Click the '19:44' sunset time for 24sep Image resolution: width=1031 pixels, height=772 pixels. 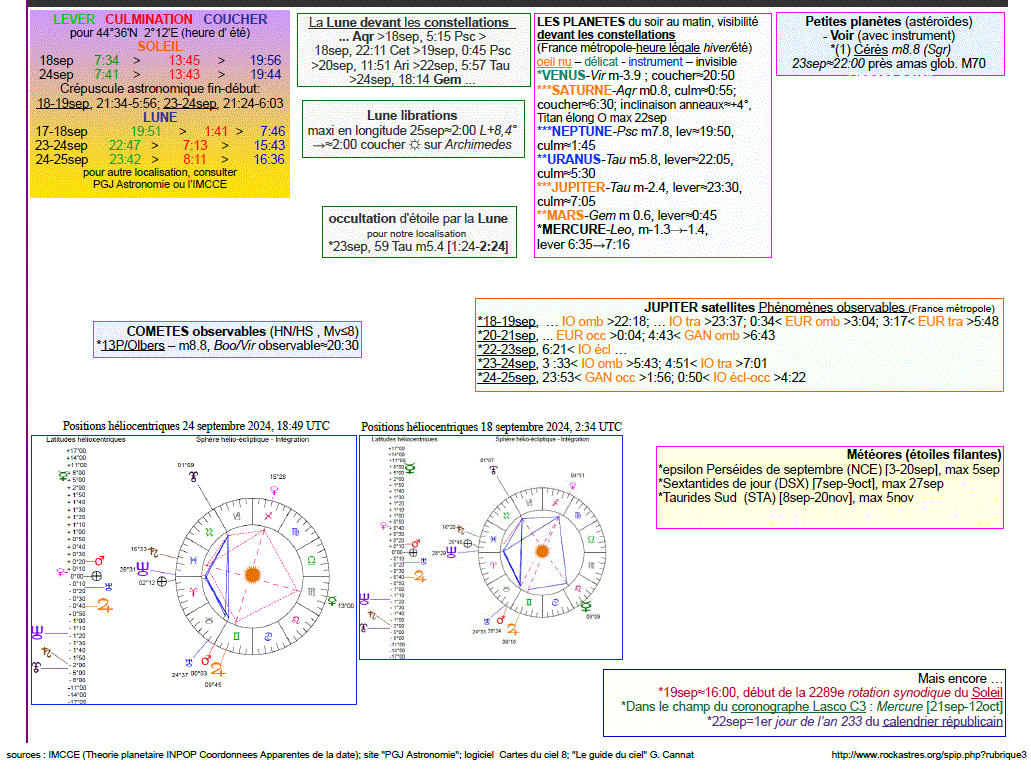pyautogui.click(x=266, y=74)
